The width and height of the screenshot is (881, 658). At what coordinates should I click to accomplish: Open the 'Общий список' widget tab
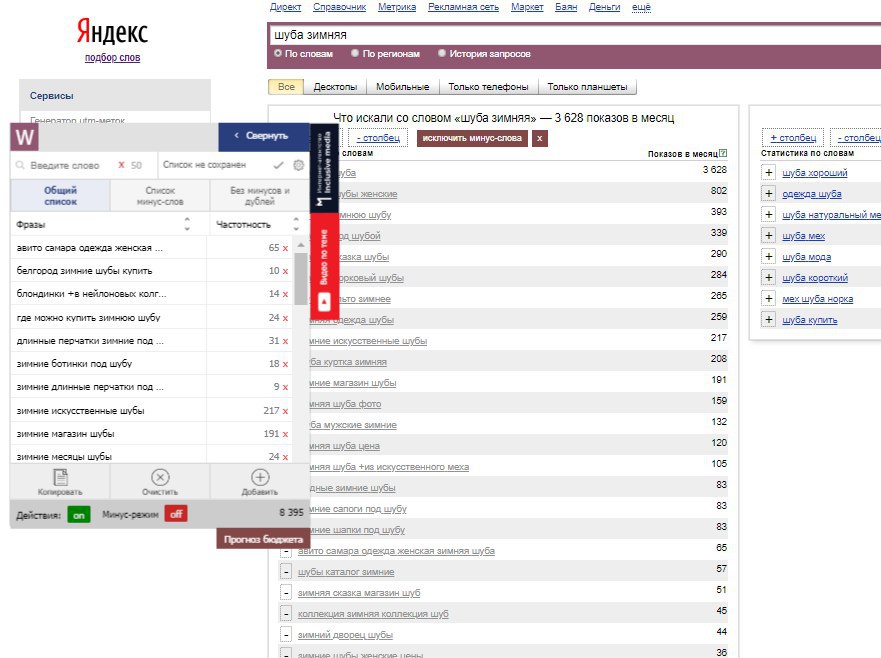tap(60, 196)
